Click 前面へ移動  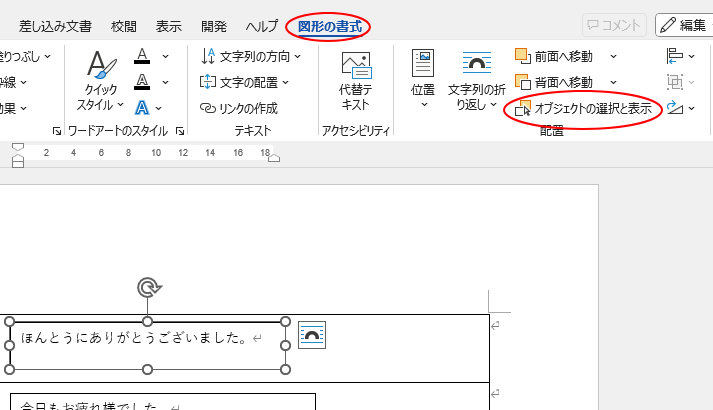pyautogui.click(x=554, y=57)
